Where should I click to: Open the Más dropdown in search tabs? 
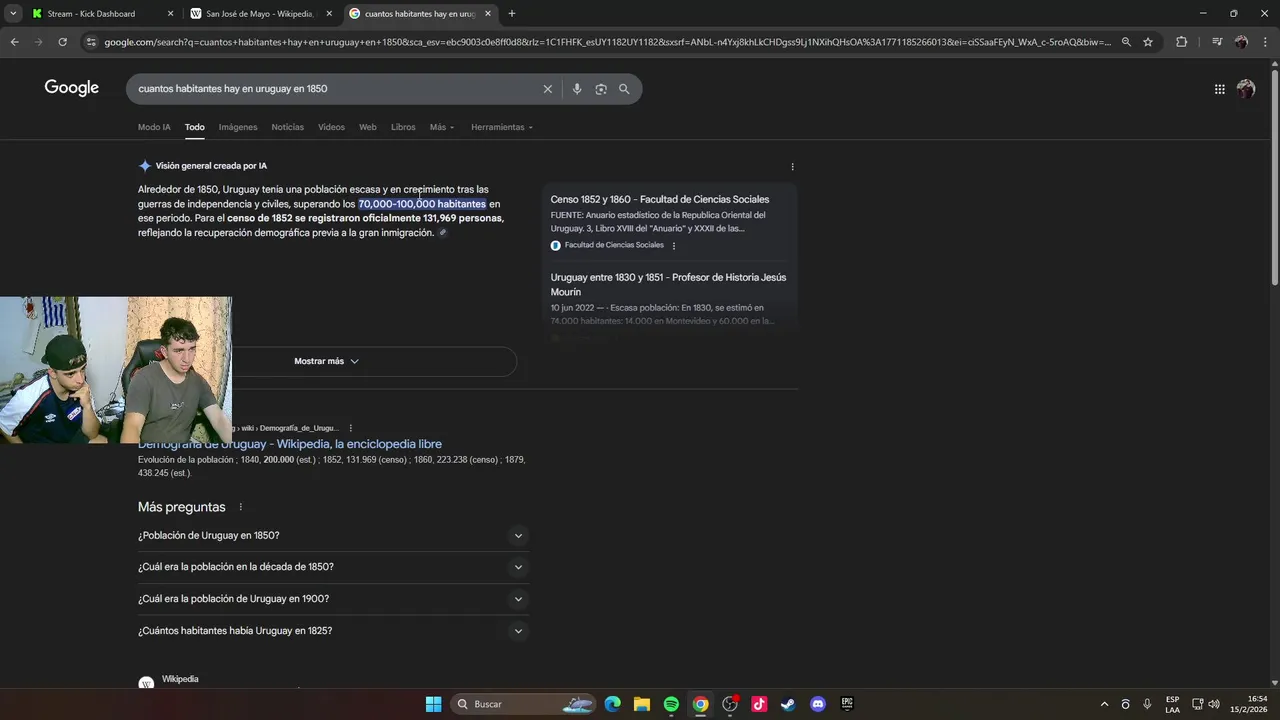442,127
